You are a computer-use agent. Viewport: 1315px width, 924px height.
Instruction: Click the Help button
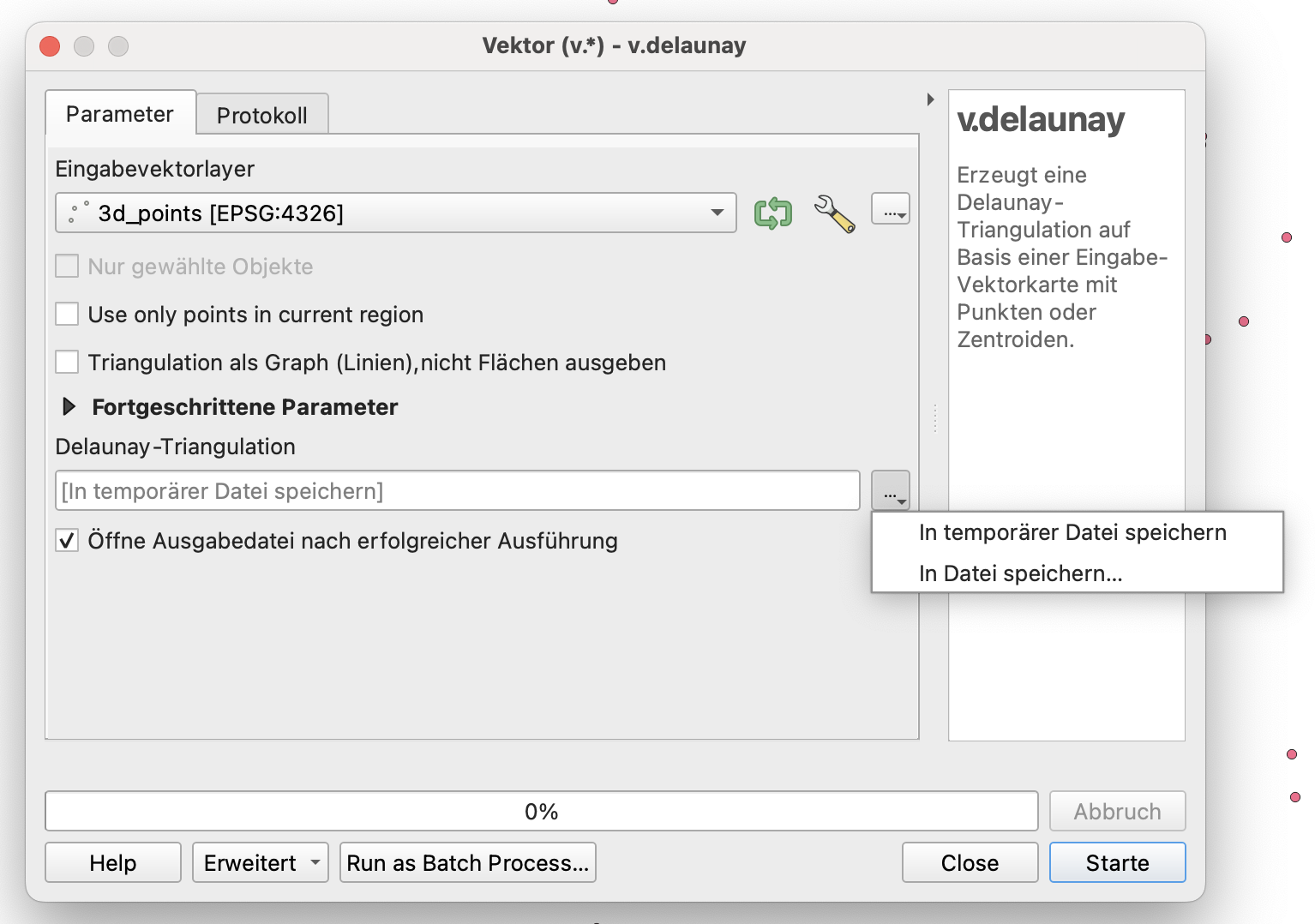click(x=113, y=862)
